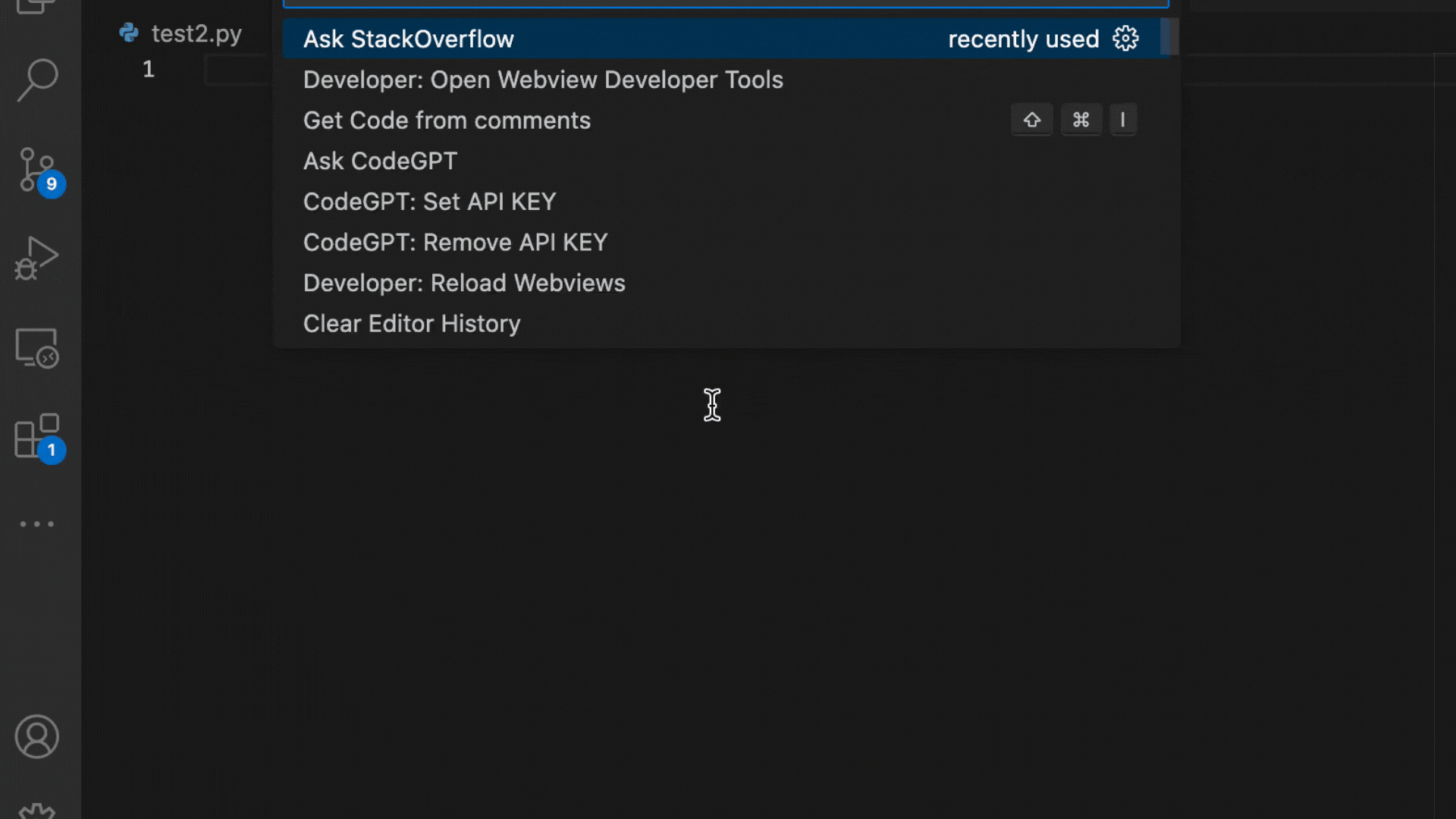Open the Search view icon
The width and height of the screenshot is (1456, 819).
37,80
